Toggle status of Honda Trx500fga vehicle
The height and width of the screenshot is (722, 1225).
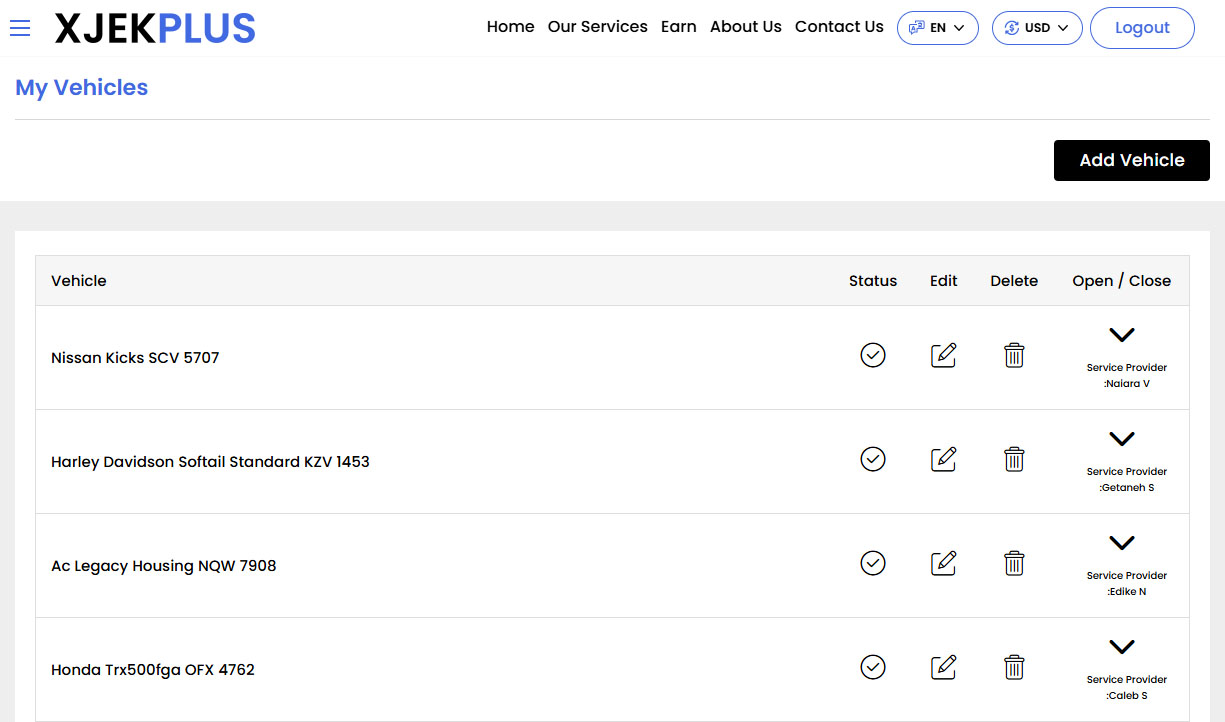pos(873,667)
